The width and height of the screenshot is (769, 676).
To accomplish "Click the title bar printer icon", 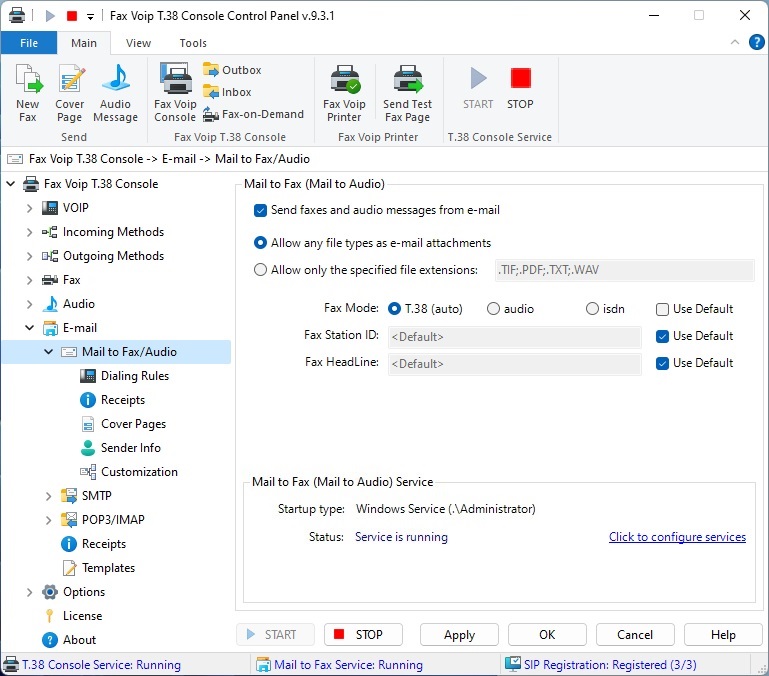I will click(17, 15).
